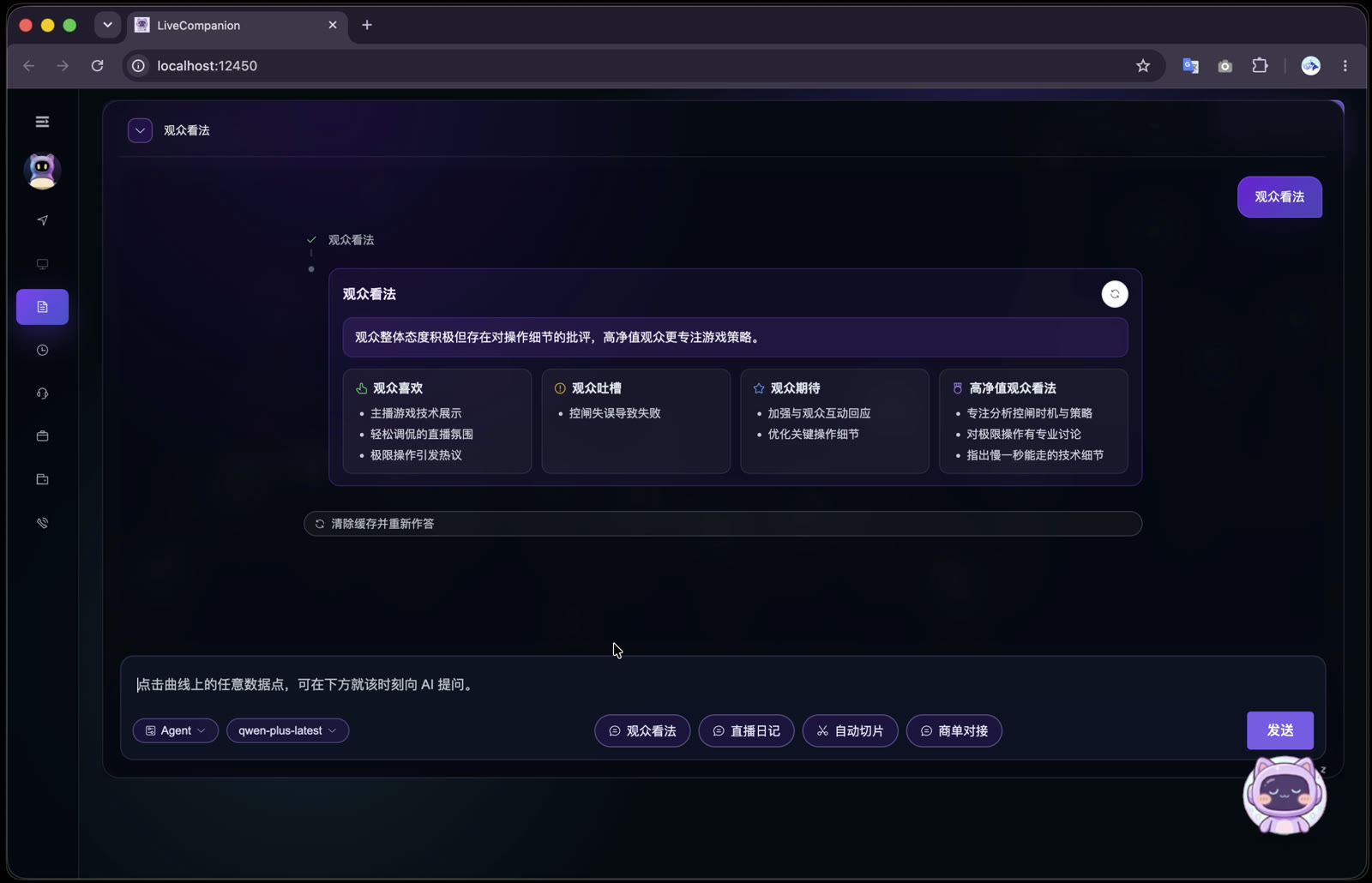Select the 观众喜欢 card heading
Image resolution: width=1372 pixels, height=883 pixels.
[x=398, y=388]
